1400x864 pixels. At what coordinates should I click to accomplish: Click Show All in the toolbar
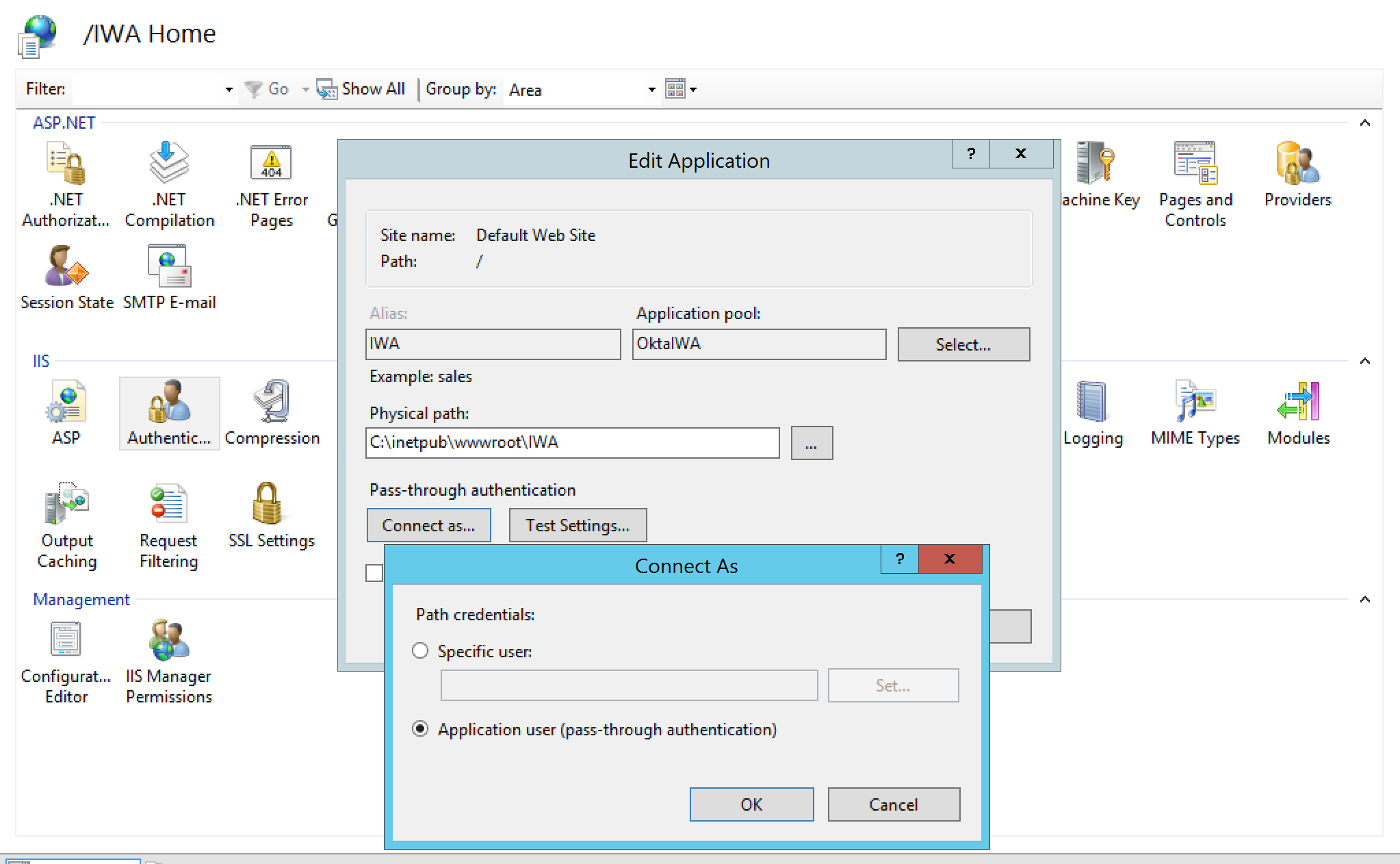(361, 89)
